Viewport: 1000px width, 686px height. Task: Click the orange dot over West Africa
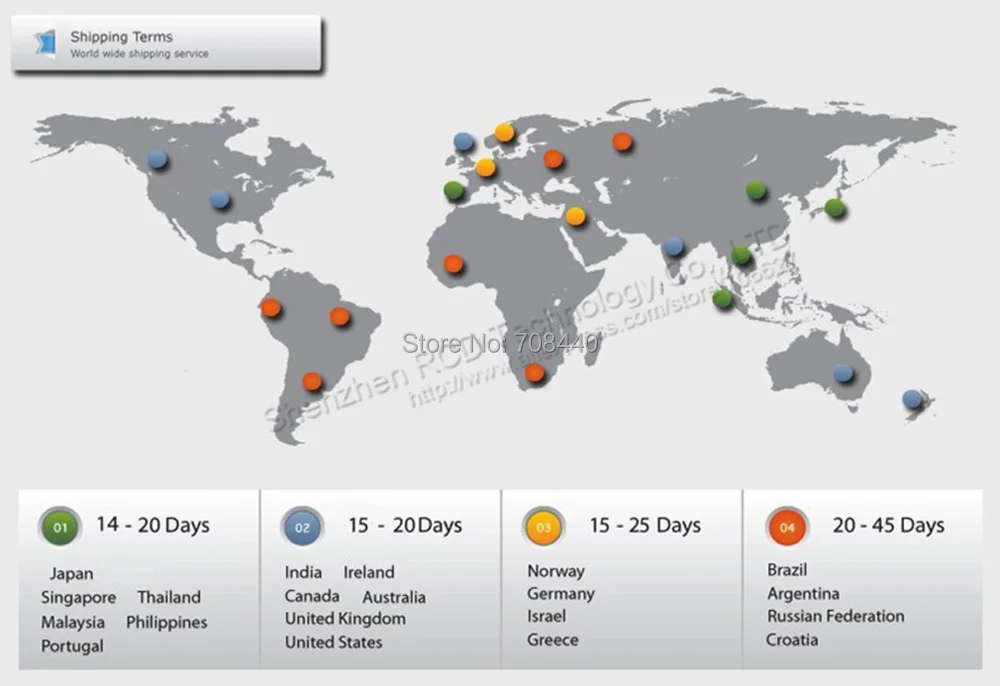(453, 263)
